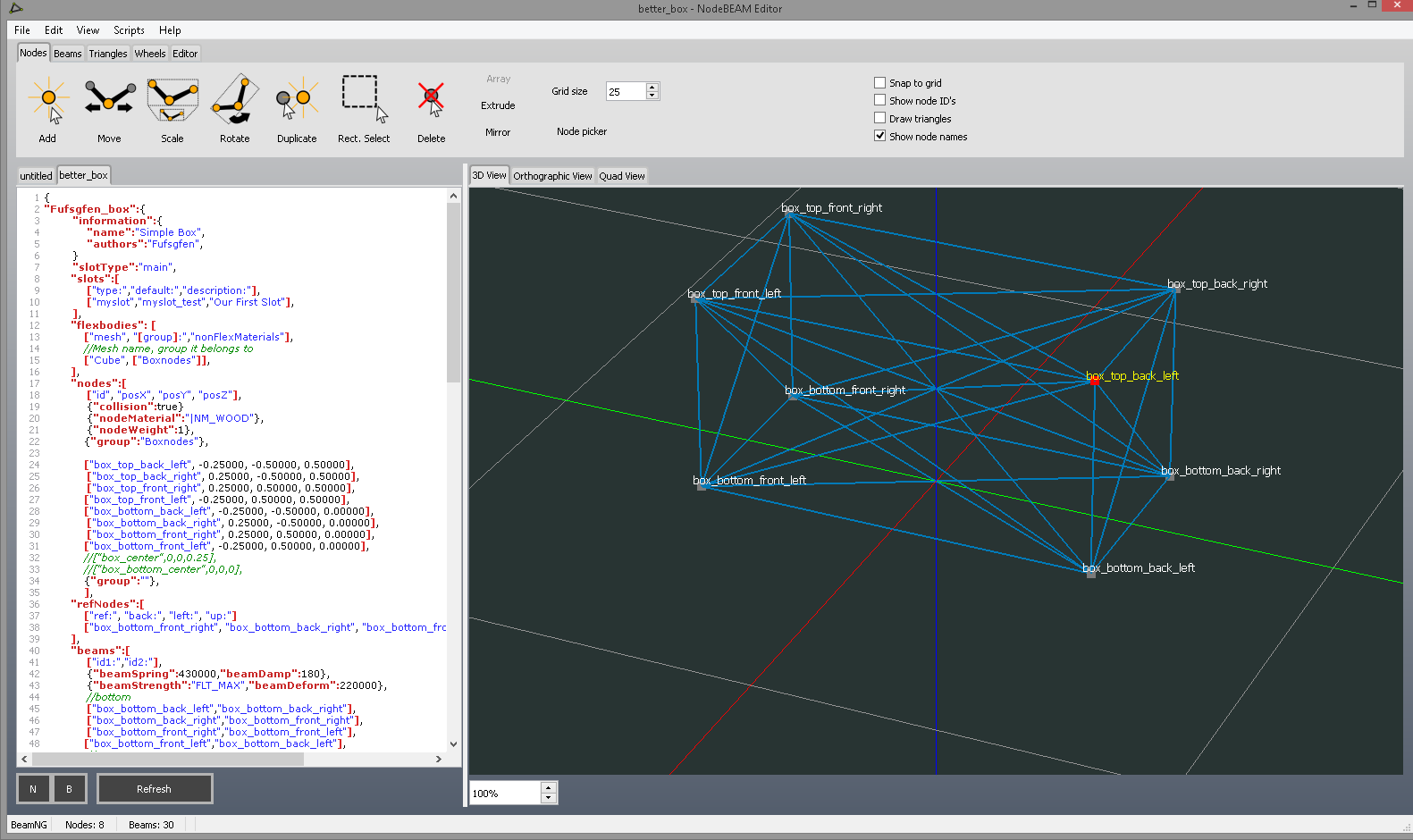
Task: Switch to Orthographic View tab
Action: coord(552,176)
